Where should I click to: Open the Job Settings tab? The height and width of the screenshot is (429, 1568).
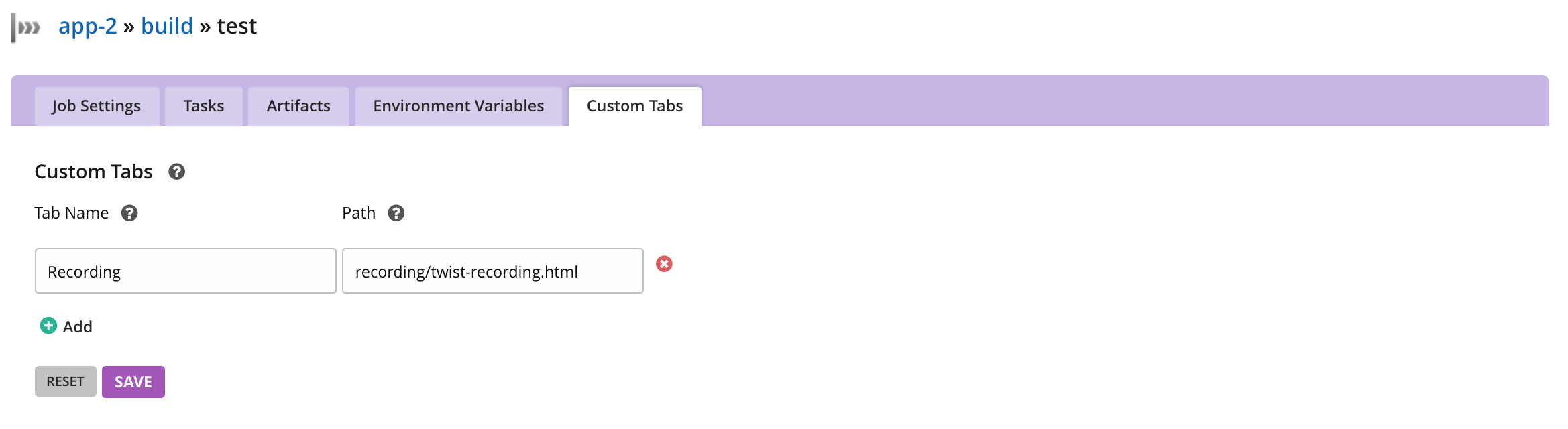(x=97, y=106)
